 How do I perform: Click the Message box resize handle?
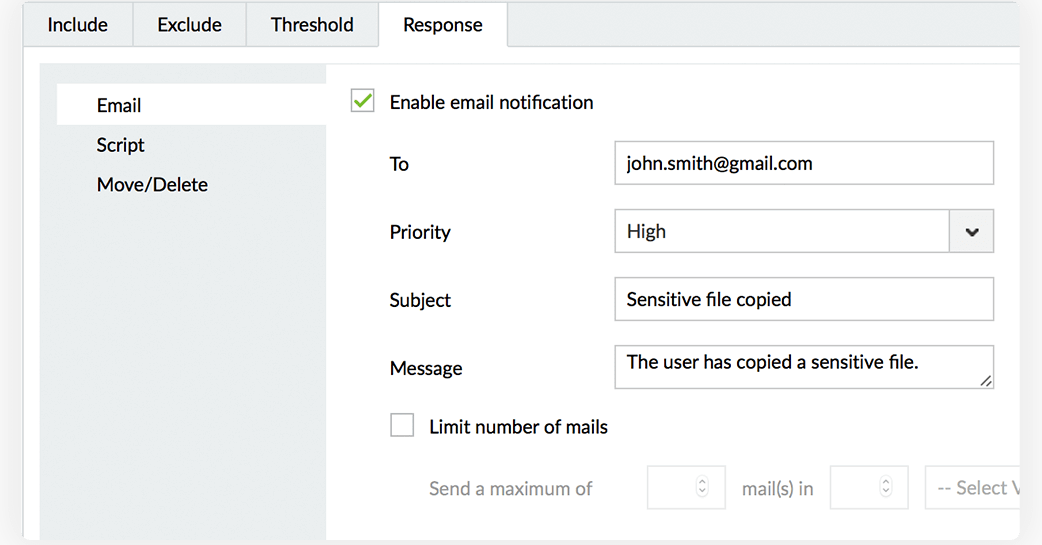click(x=986, y=380)
